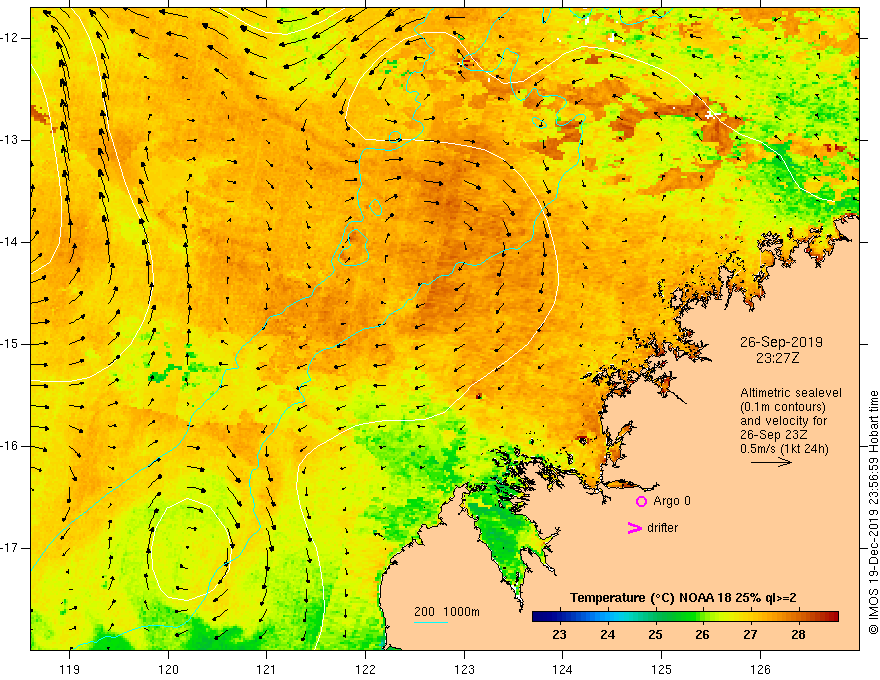
Task: Click latitude axis label -17
Action: (x=11, y=548)
